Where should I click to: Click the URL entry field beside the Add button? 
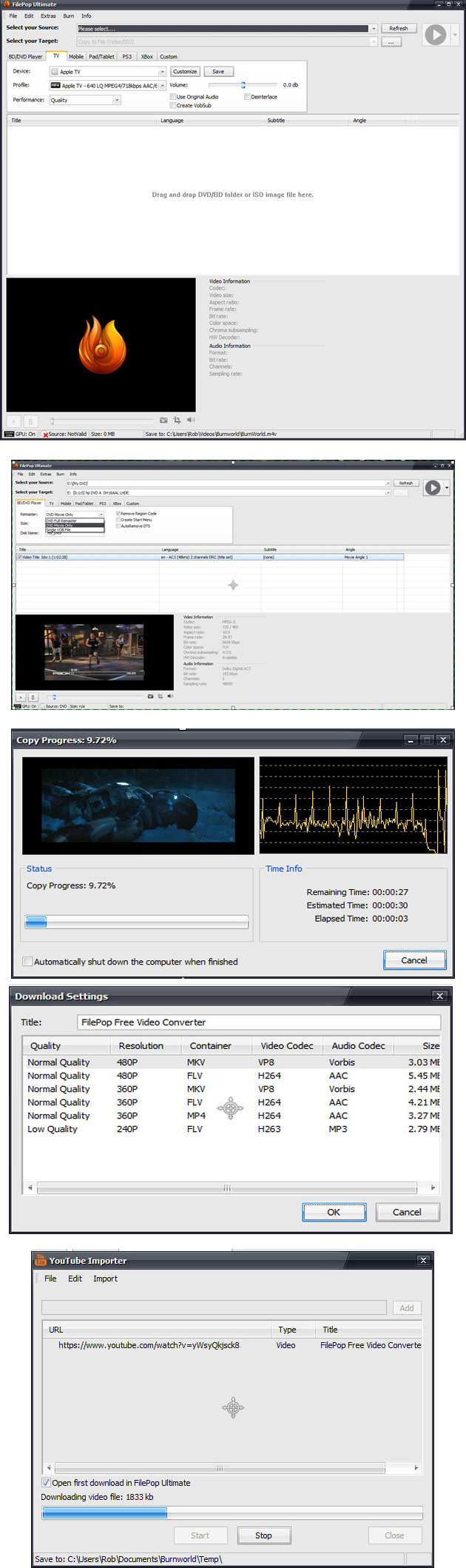coord(214,1308)
